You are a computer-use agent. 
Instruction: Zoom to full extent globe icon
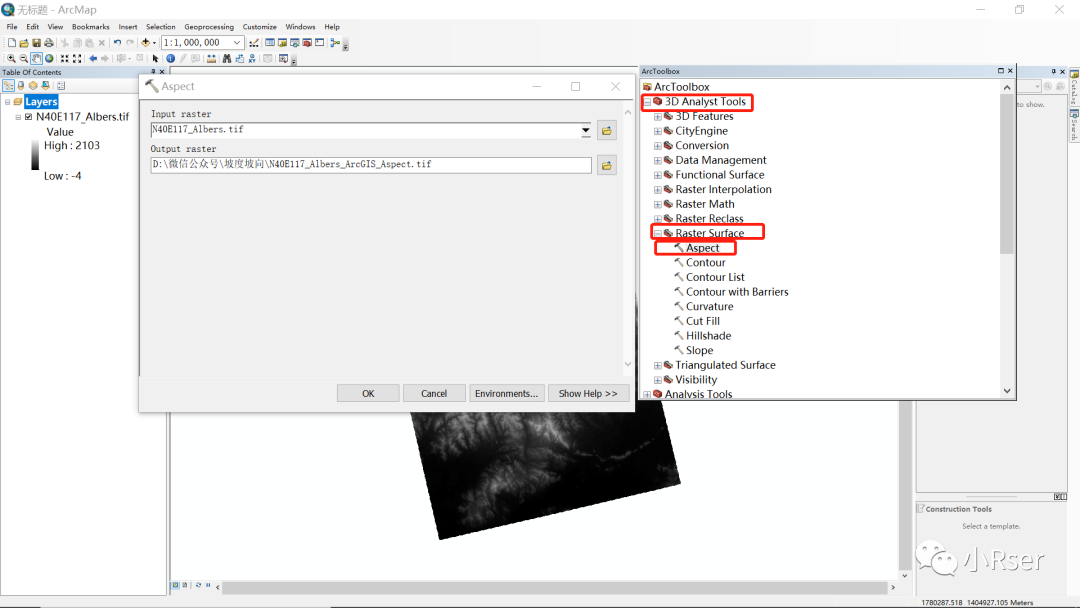point(49,59)
